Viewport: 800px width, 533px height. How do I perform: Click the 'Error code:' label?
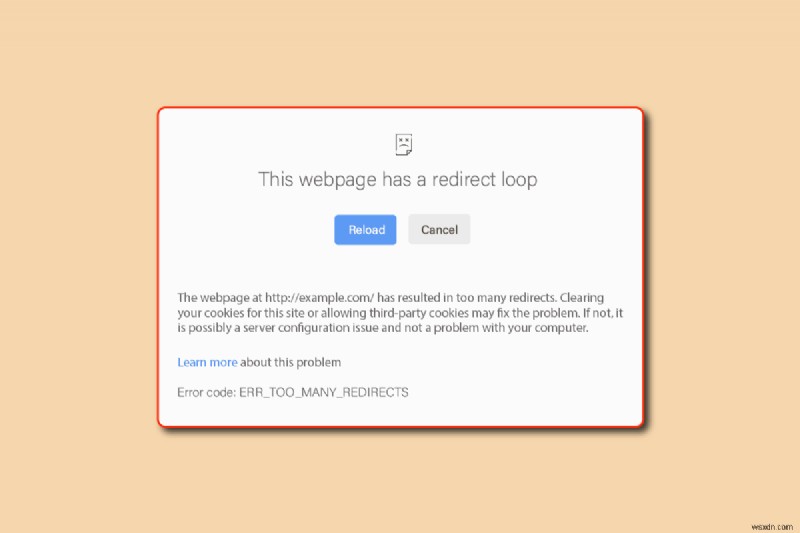coord(207,392)
